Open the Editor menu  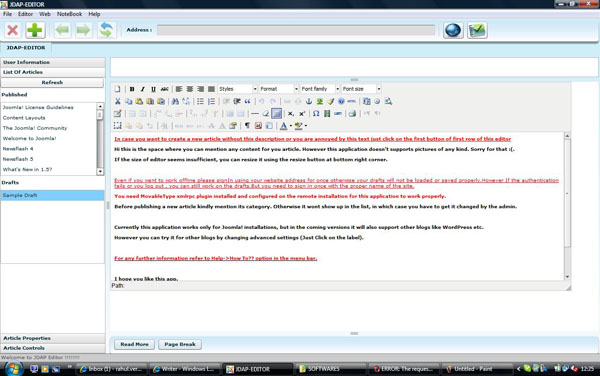(25, 14)
